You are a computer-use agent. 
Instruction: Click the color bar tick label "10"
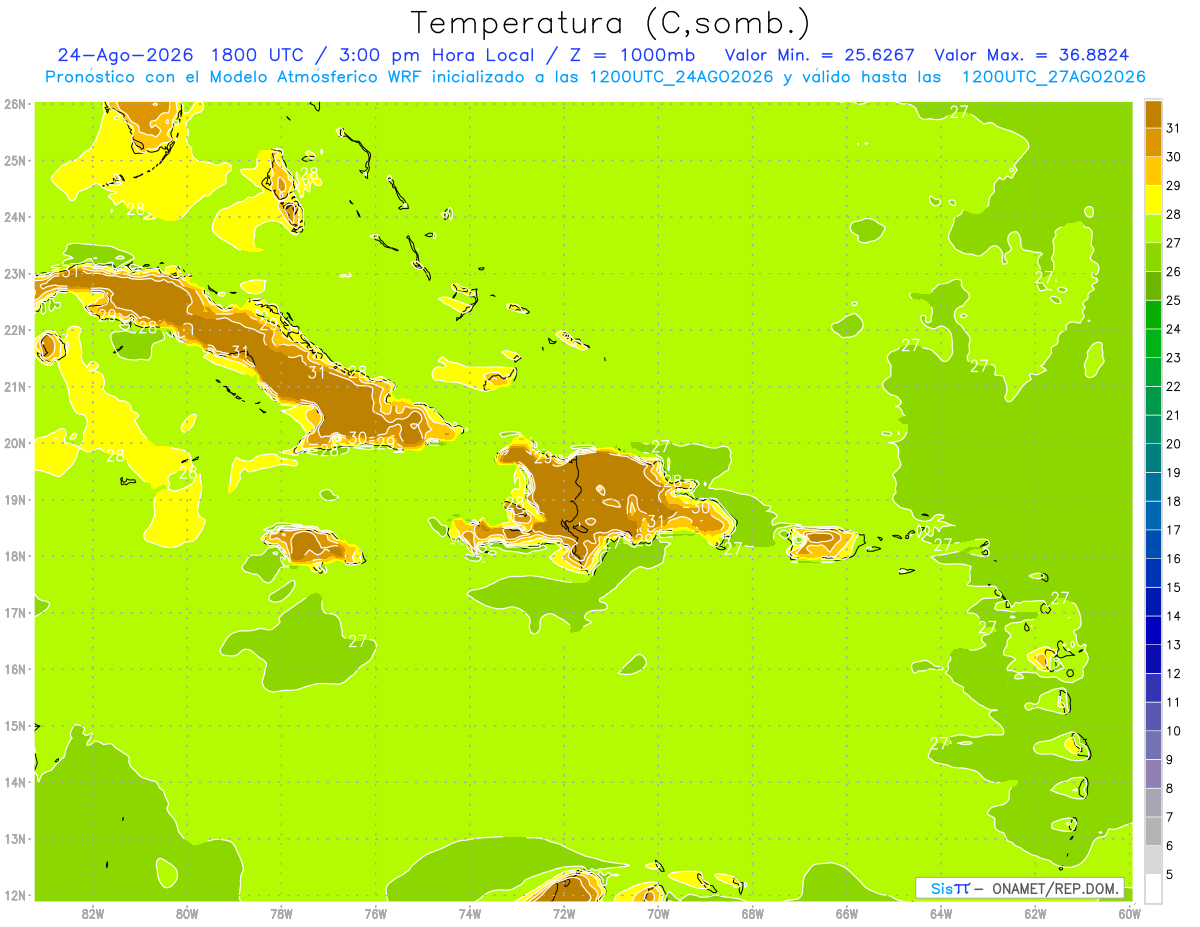pos(1174,731)
